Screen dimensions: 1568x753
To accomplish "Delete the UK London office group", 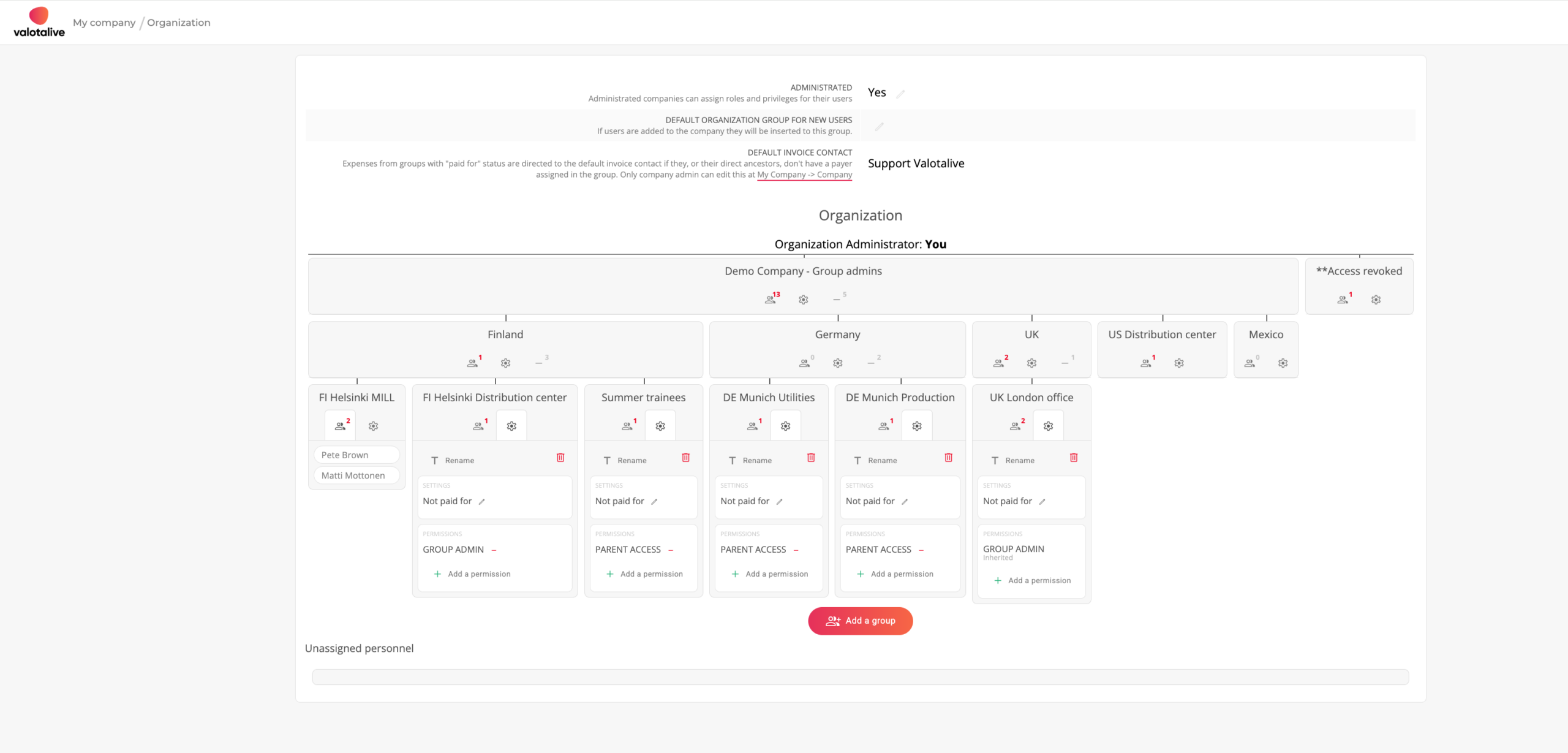I will [x=1074, y=458].
